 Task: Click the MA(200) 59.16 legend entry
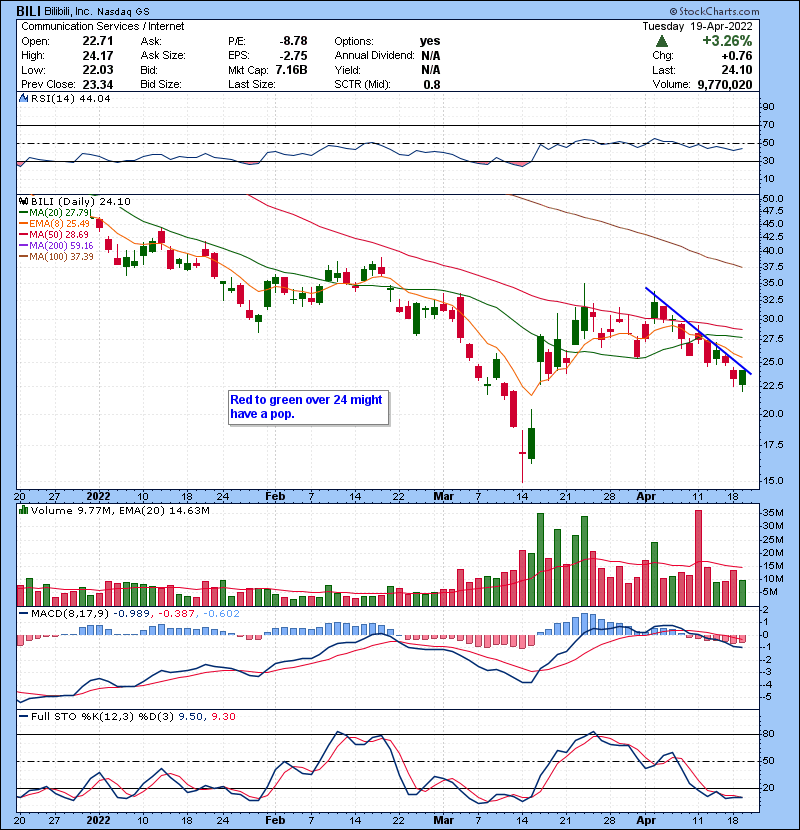(x=56, y=246)
